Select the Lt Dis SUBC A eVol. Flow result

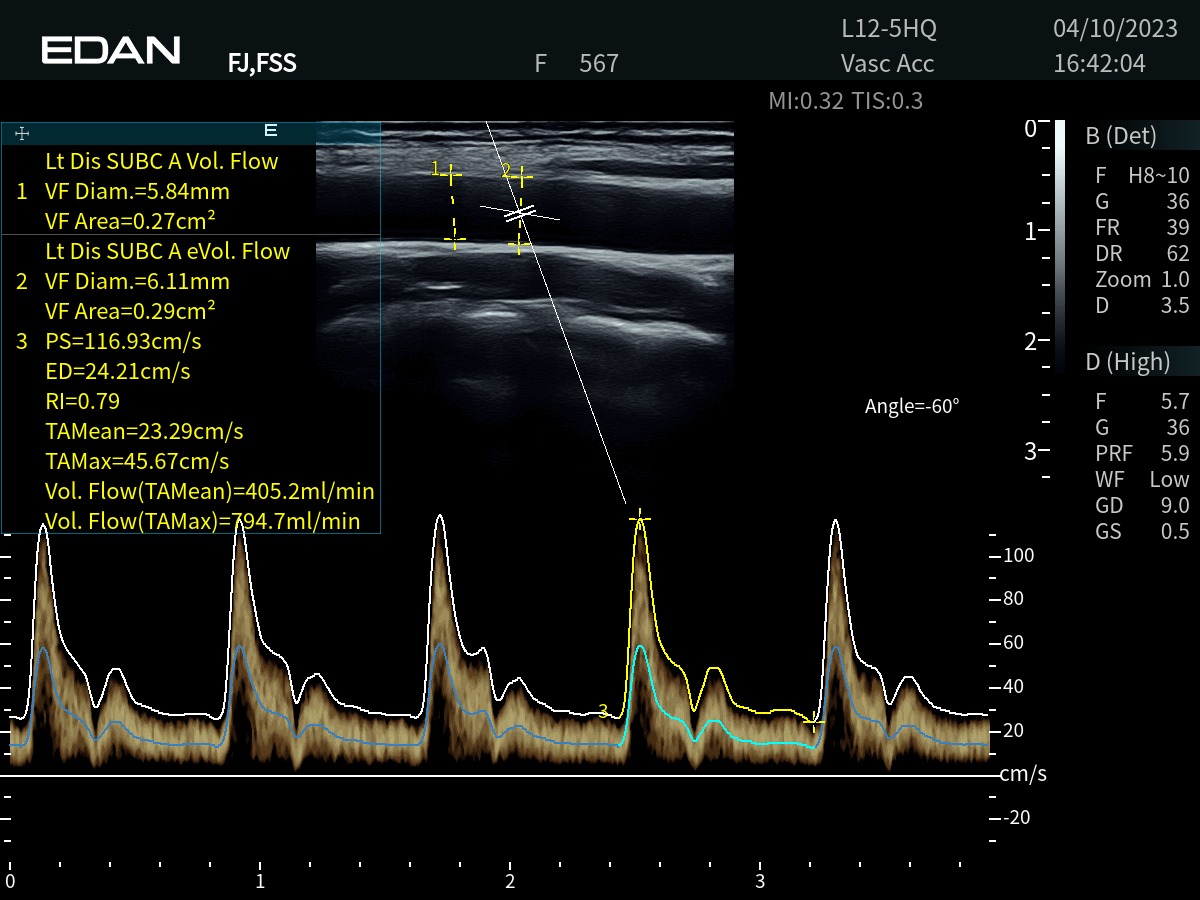tap(167, 251)
